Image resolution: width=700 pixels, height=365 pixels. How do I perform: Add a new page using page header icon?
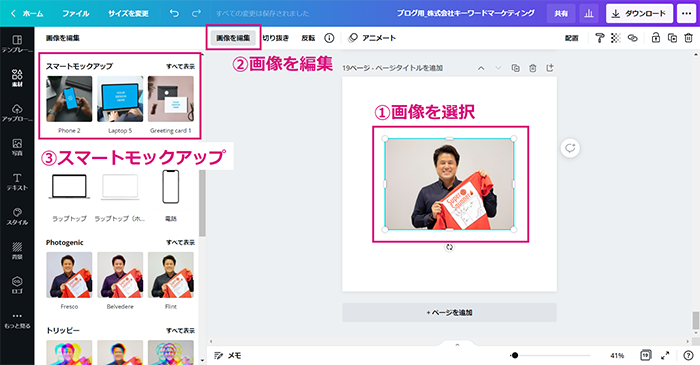550,68
